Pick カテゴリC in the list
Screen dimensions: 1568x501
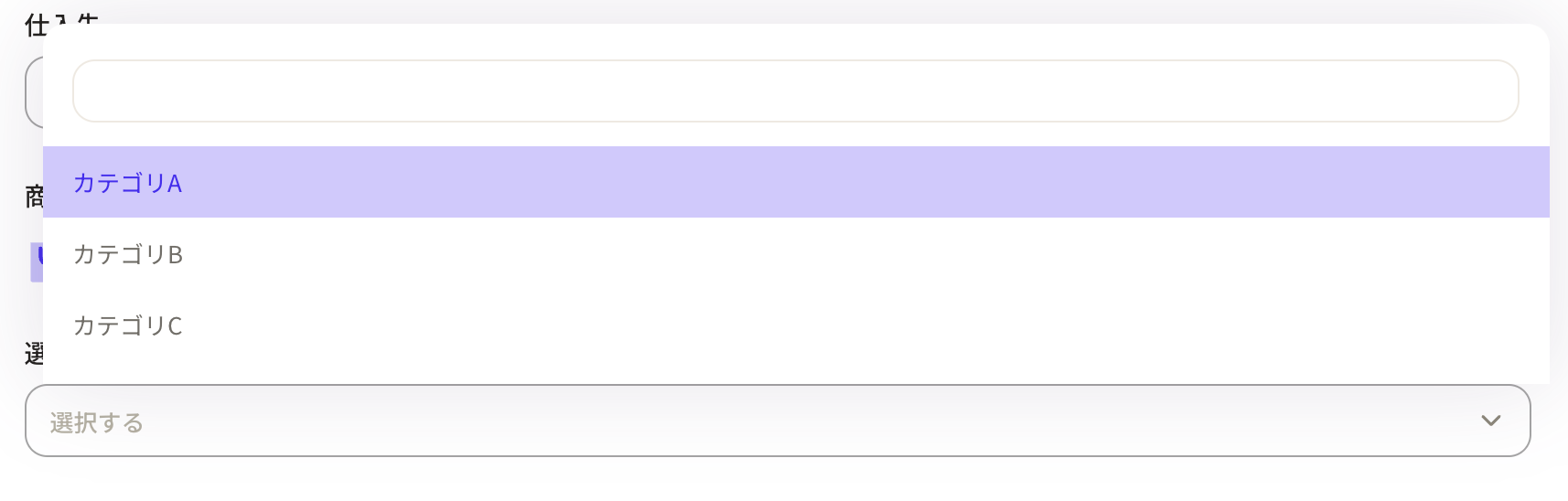[x=796, y=325]
